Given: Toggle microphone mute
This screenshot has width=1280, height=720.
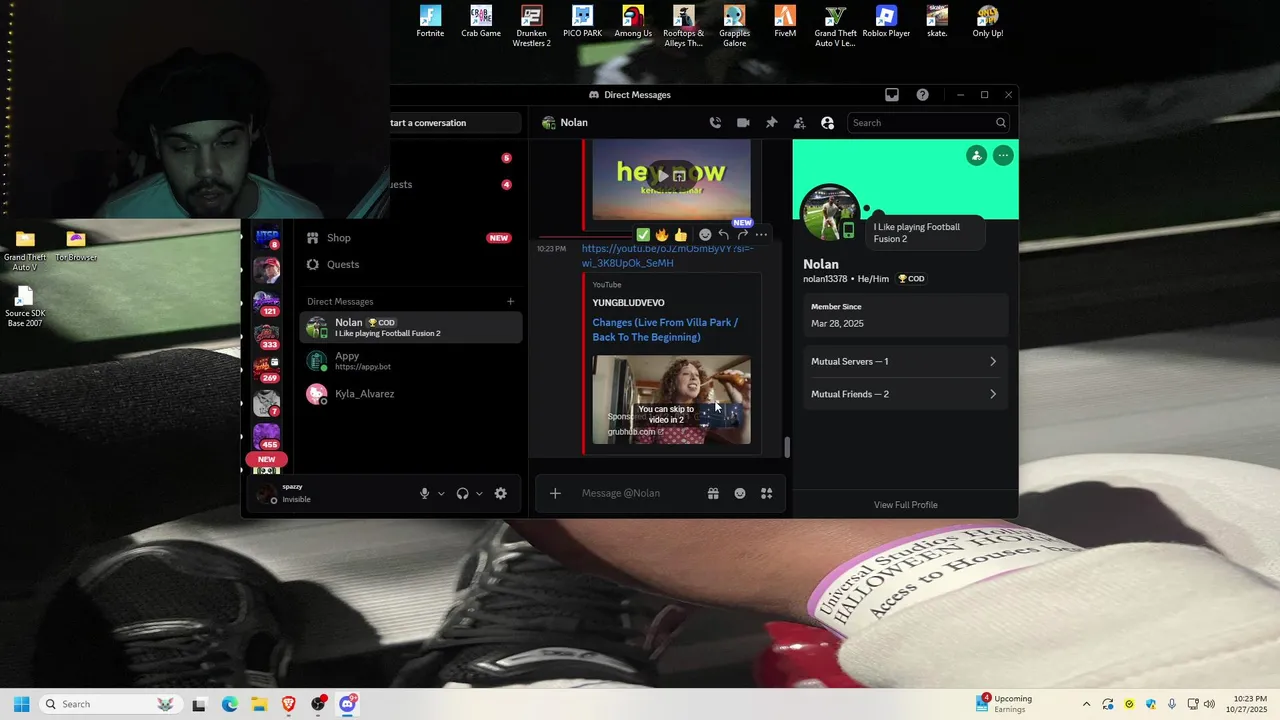Looking at the screenshot, I should coord(425,493).
